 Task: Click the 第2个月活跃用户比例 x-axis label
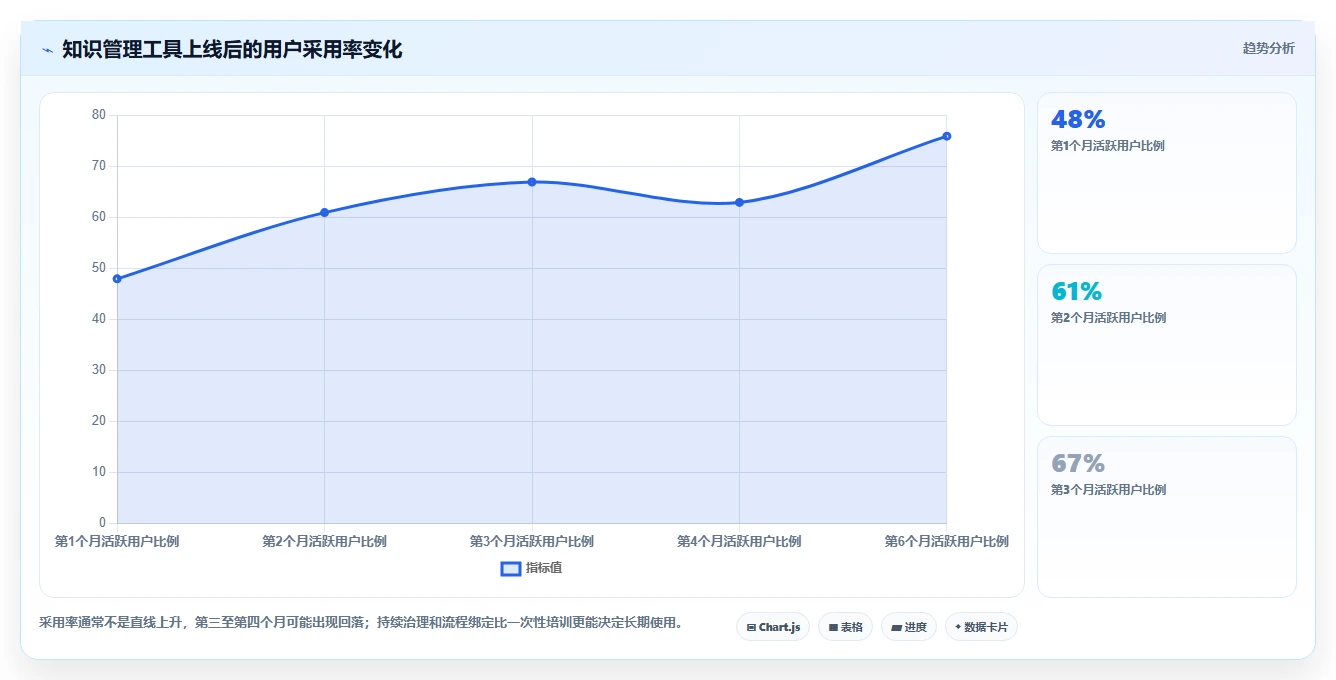(x=324, y=541)
